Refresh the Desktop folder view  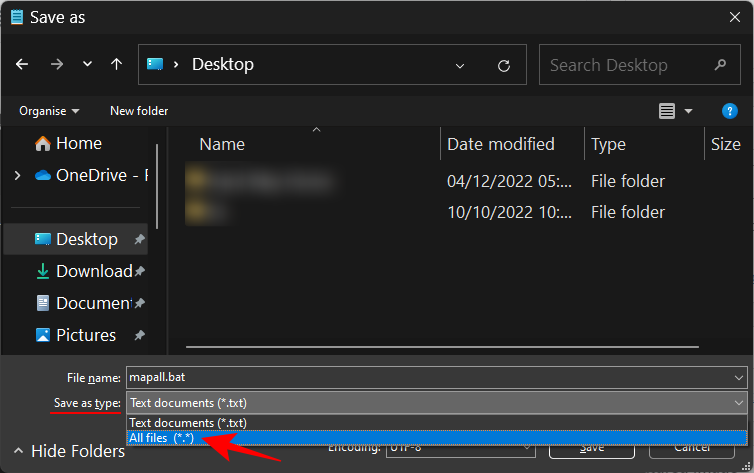click(503, 65)
